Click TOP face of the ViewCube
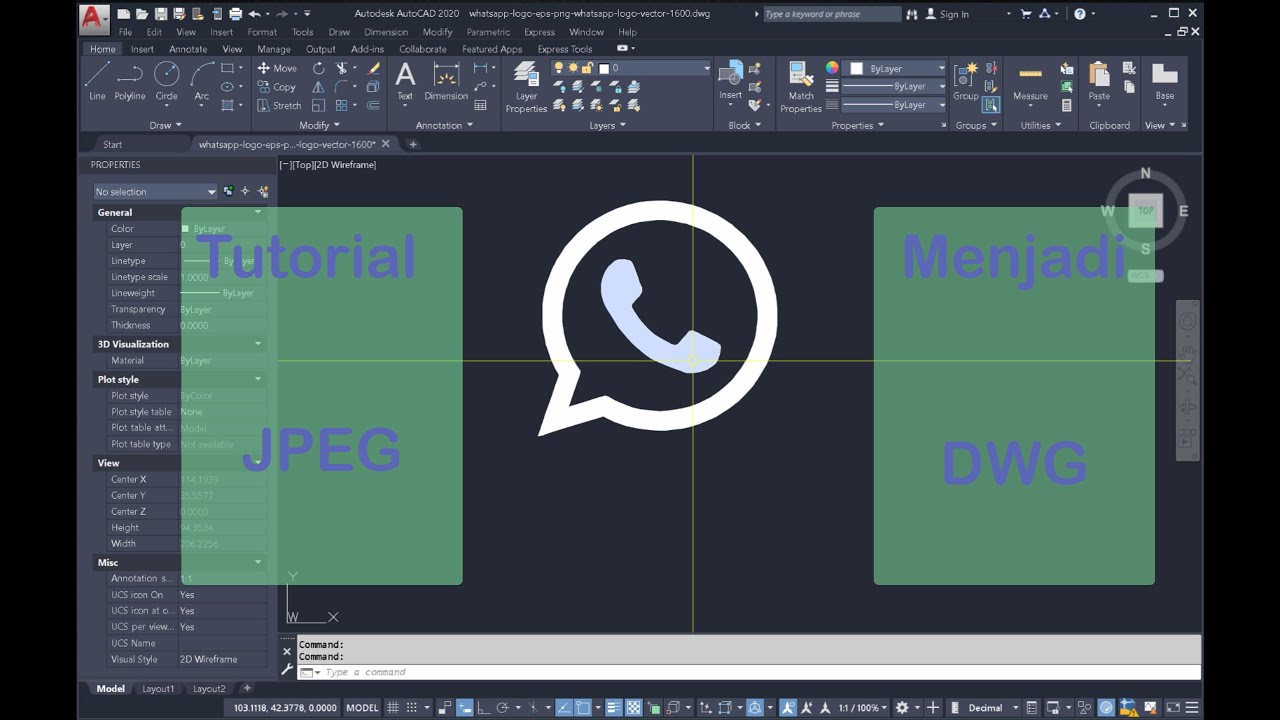1280x720 pixels. 1146,211
